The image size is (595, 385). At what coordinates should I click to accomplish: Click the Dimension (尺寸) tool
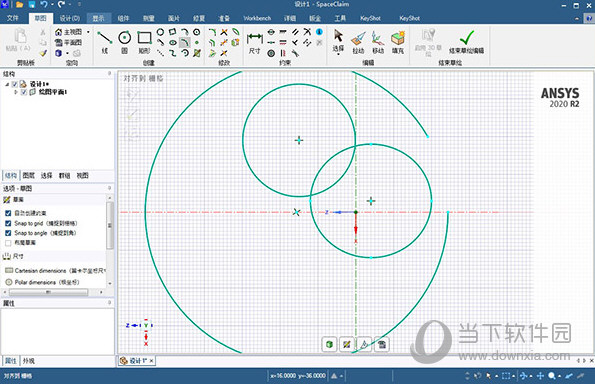(x=255, y=42)
